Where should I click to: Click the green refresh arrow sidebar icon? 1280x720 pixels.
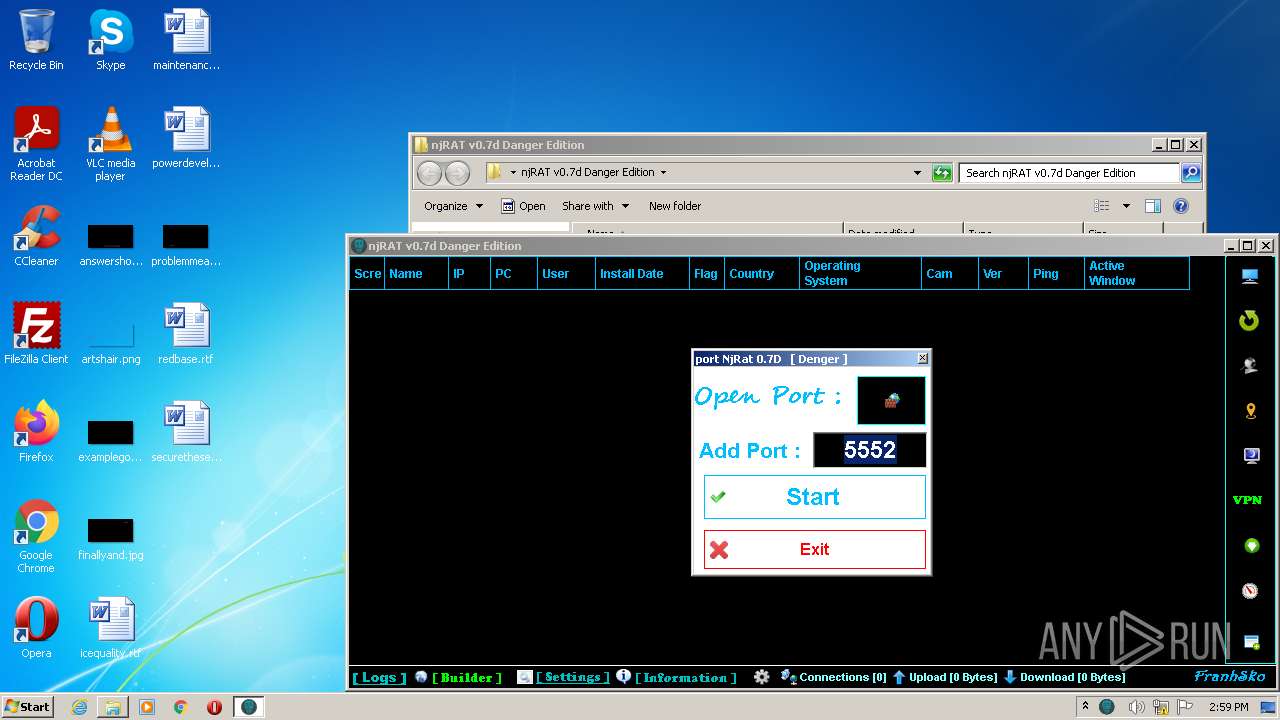coord(1249,321)
